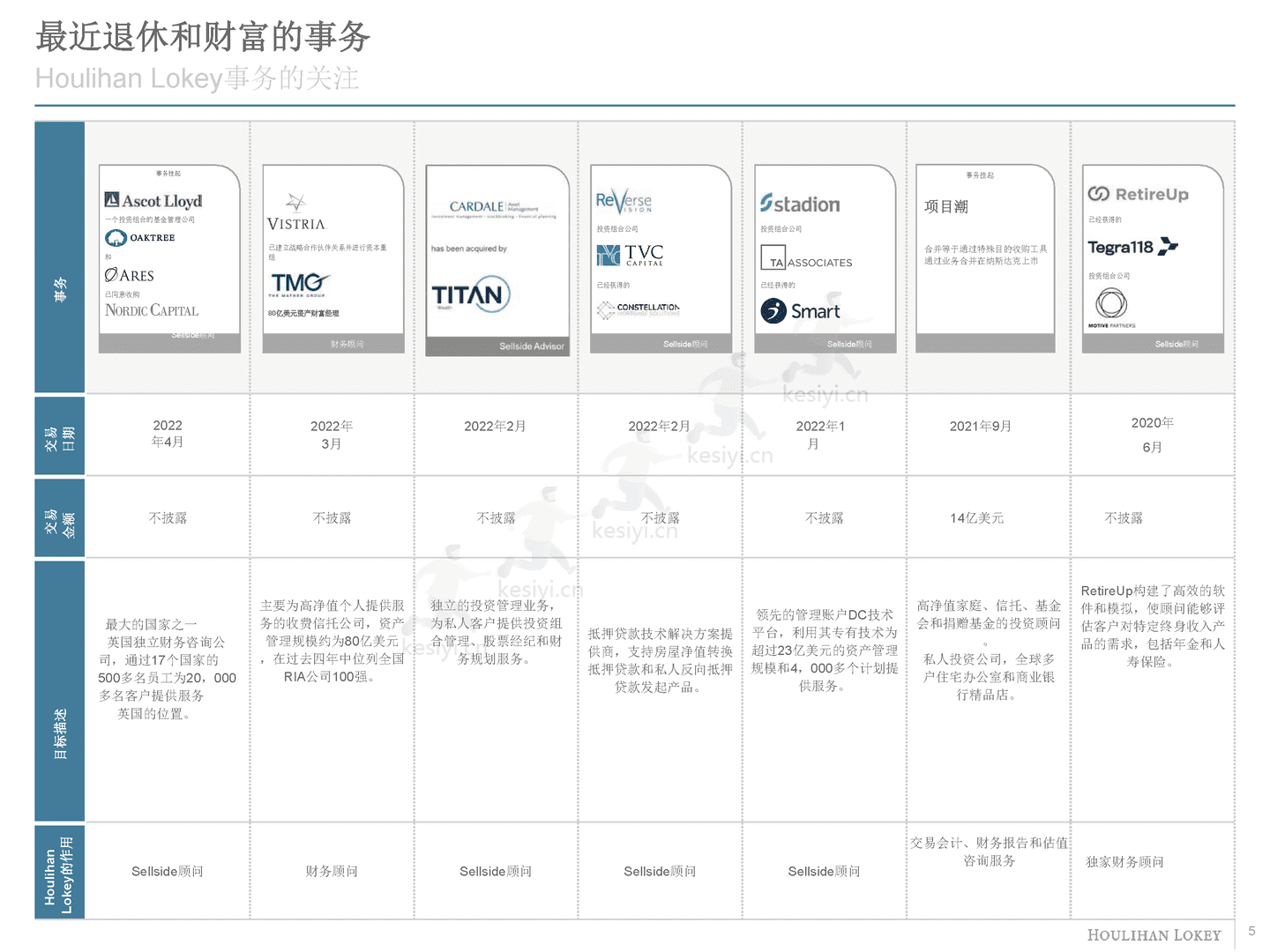Viewport: 1270px width, 952px height.
Task: Click the 财务顾问 role cell
Action: pyautogui.click(x=332, y=872)
